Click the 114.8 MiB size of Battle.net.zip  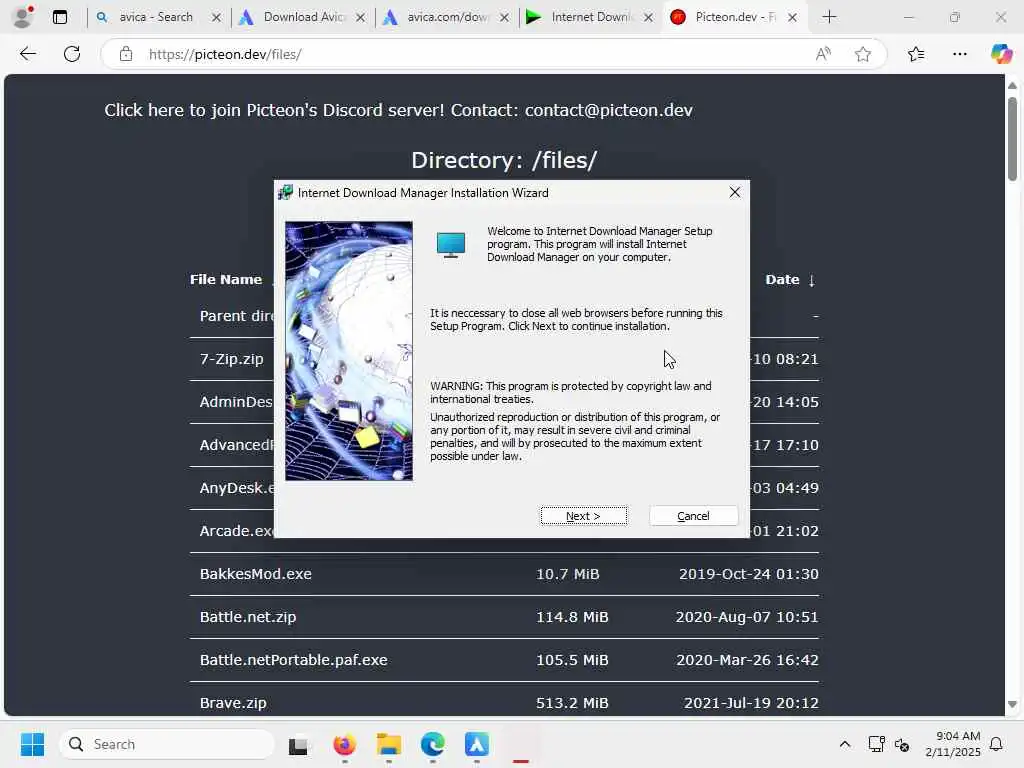(572, 617)
